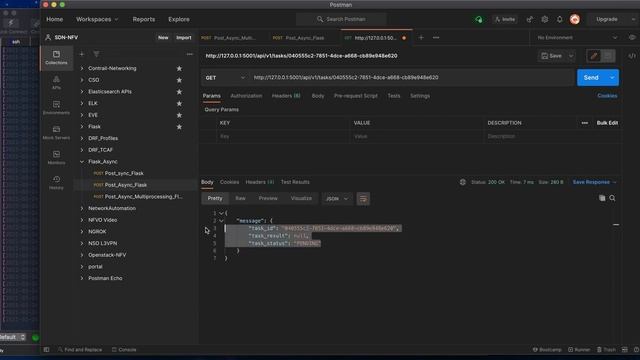Viewport: 640px width, 360px height.
Task: Click the satellite capture requests icon
Action: (x=529, y=19)
